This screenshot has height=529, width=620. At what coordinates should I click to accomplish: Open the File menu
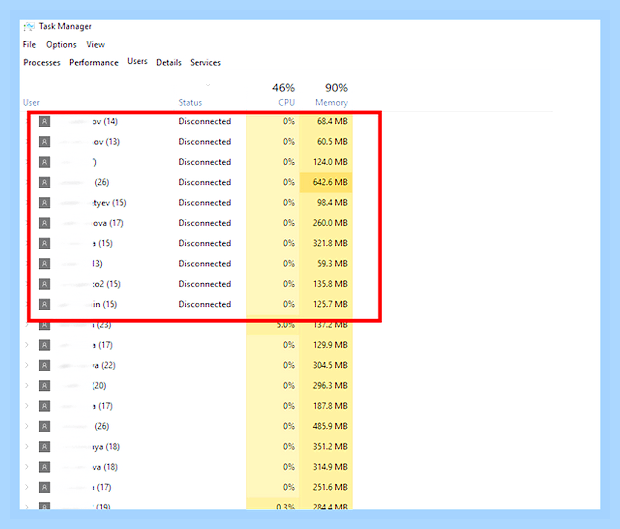click(x=29, y=44)
